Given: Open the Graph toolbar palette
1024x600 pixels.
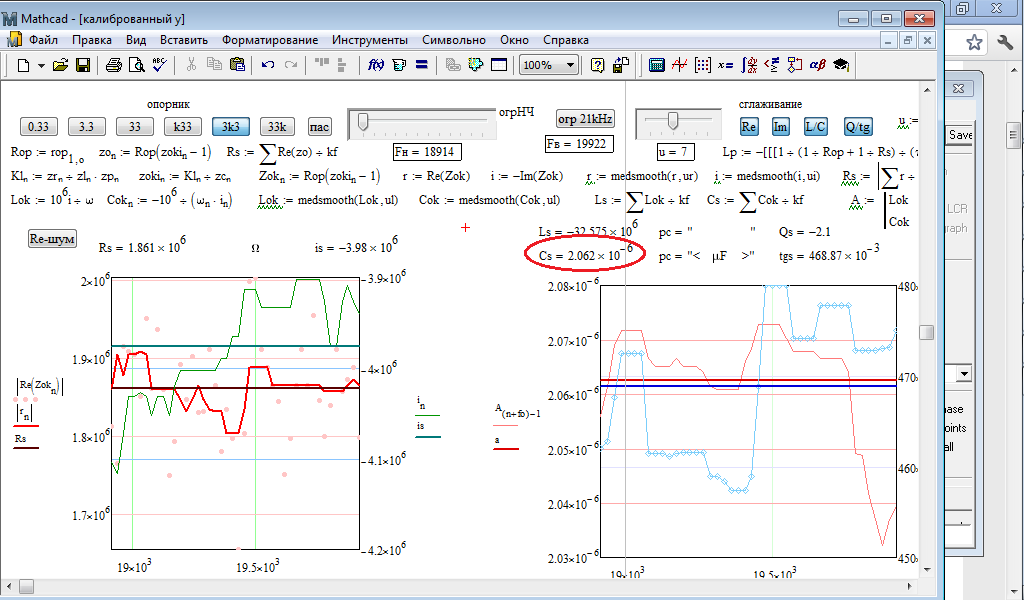Looking at the screenshot, I should click(x=679, y=65).
